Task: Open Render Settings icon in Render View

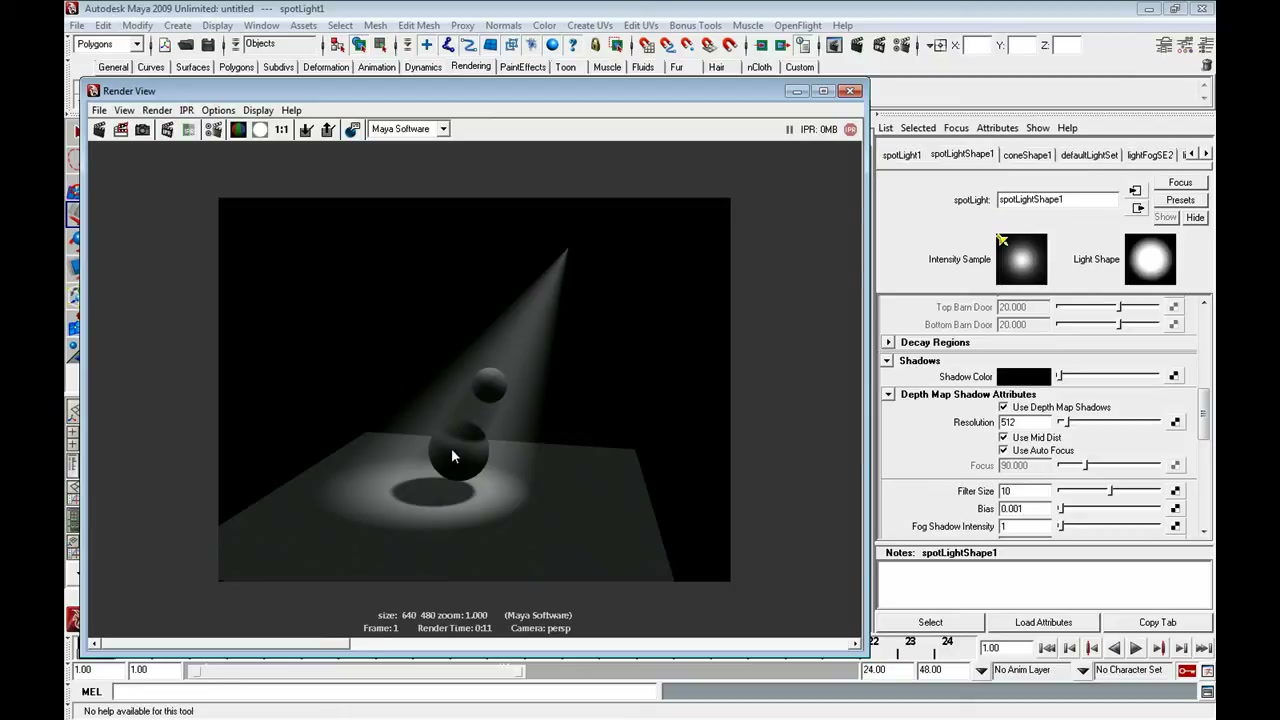Action: click(x=213, y=129)
